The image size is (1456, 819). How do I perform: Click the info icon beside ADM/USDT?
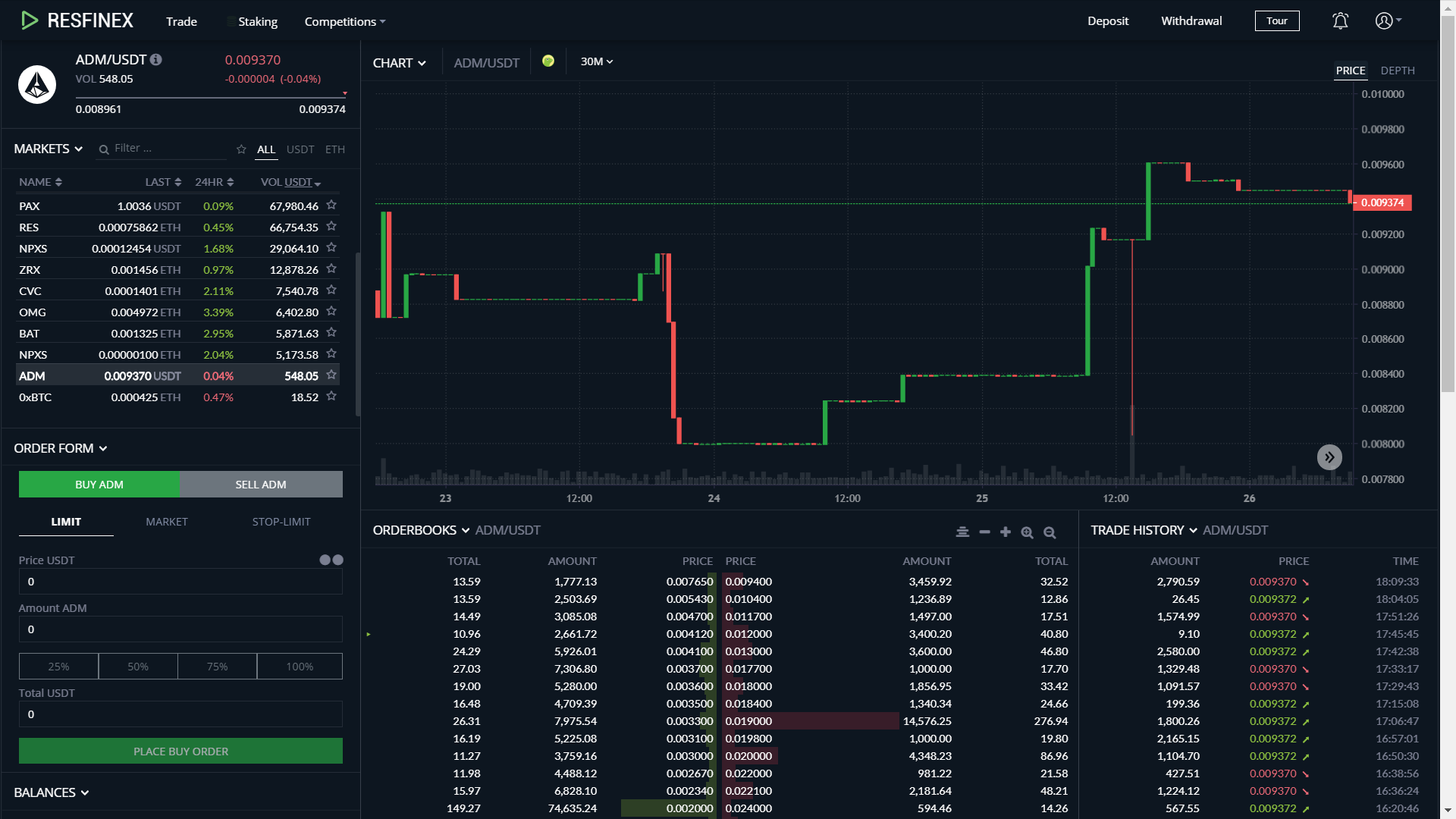click(156, 59)
